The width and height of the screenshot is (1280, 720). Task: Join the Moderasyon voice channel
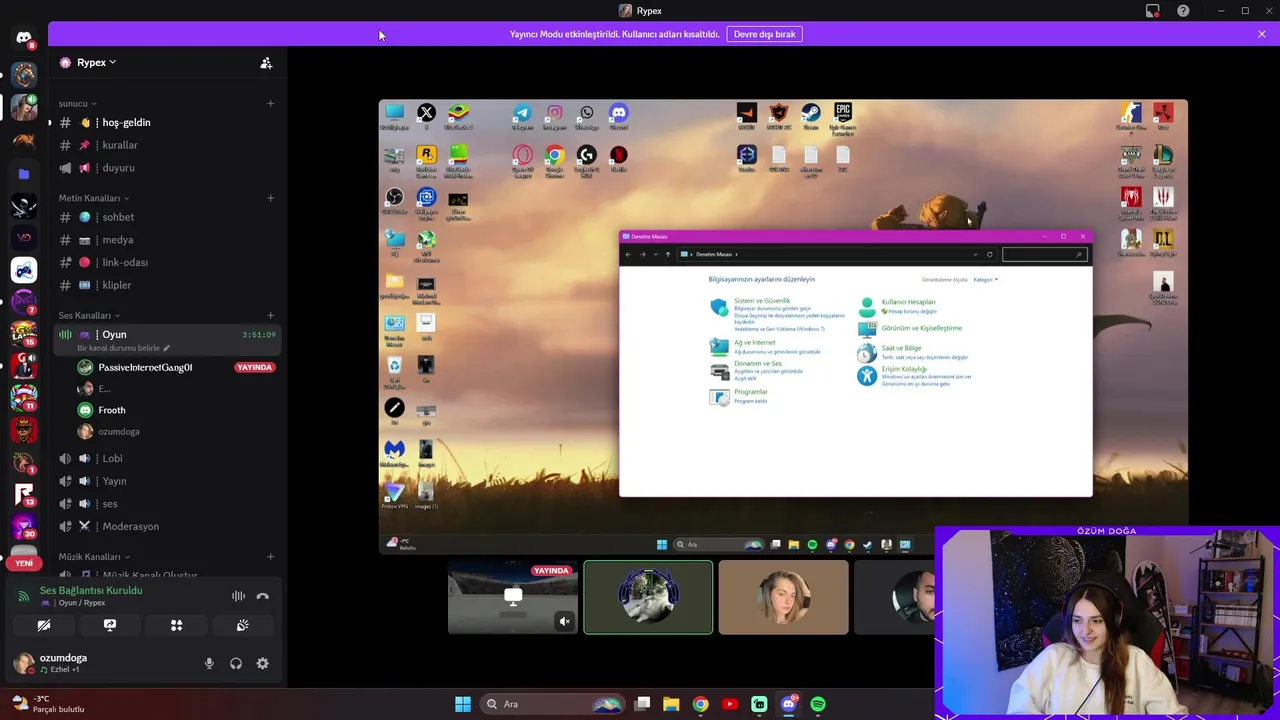pyautogui.click(x=166, y=526)
